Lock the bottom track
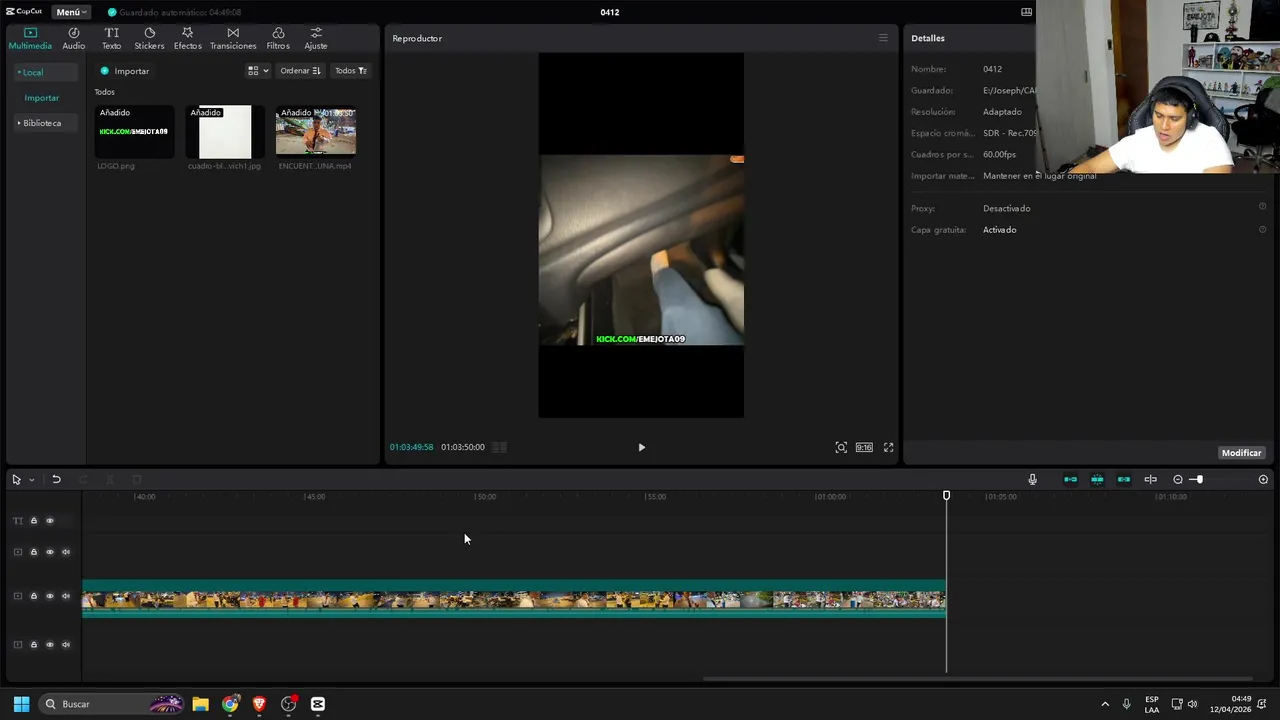 (x=33, y=645)
